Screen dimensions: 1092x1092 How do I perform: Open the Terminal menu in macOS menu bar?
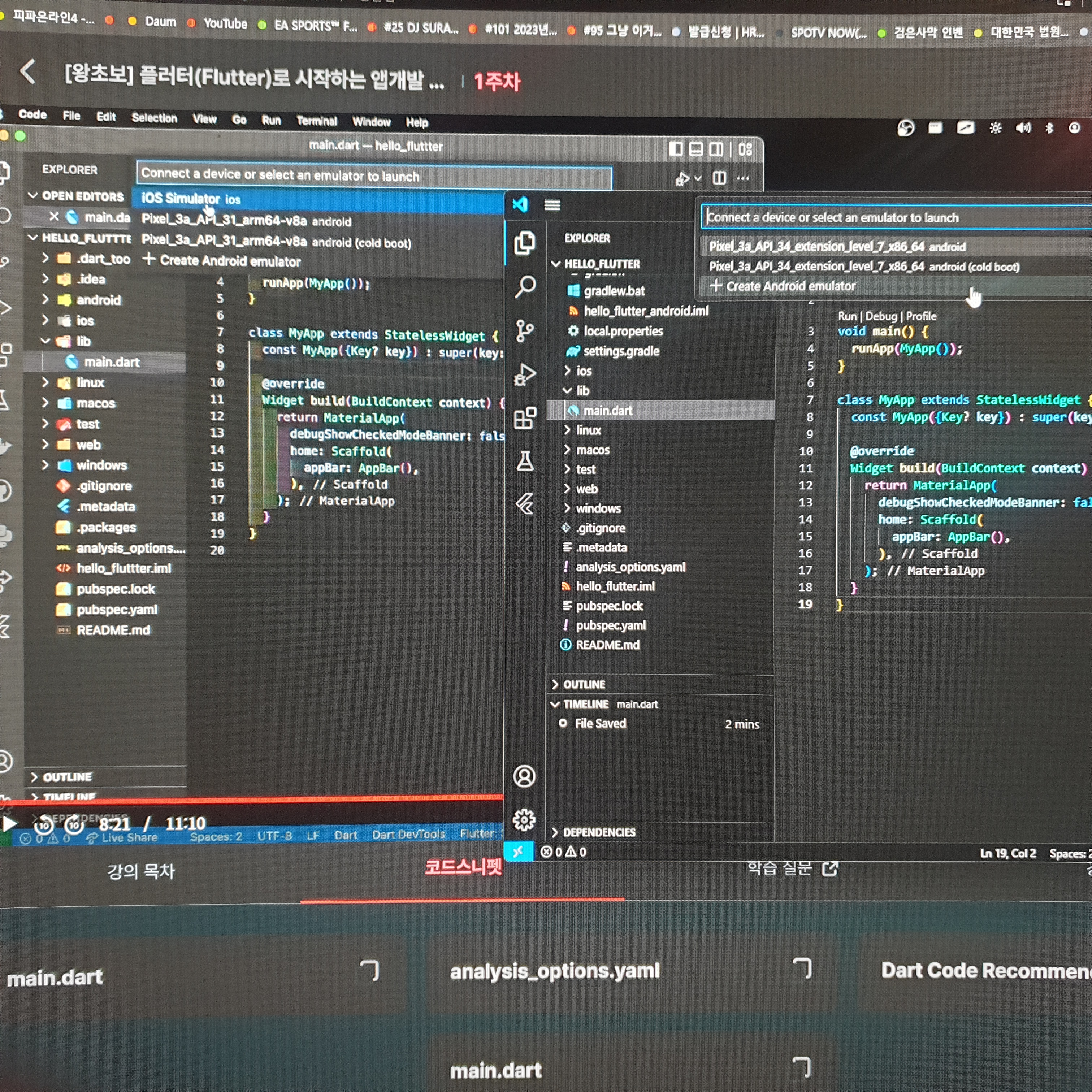tap(317, 121)
